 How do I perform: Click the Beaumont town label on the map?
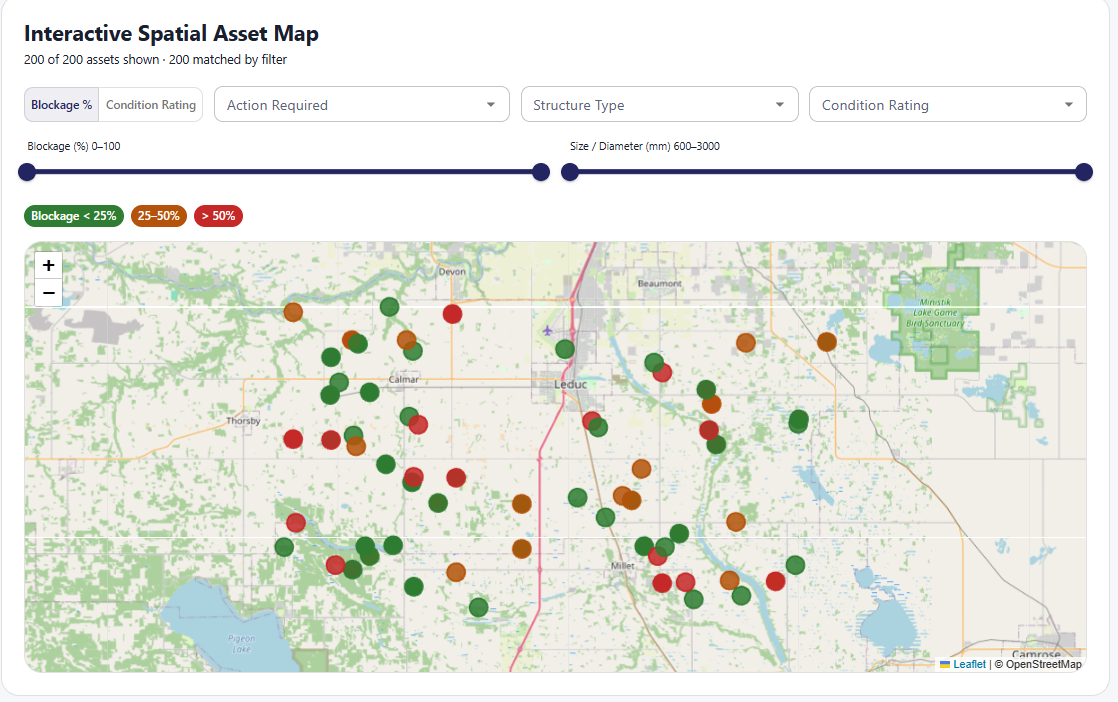(660, 283)
